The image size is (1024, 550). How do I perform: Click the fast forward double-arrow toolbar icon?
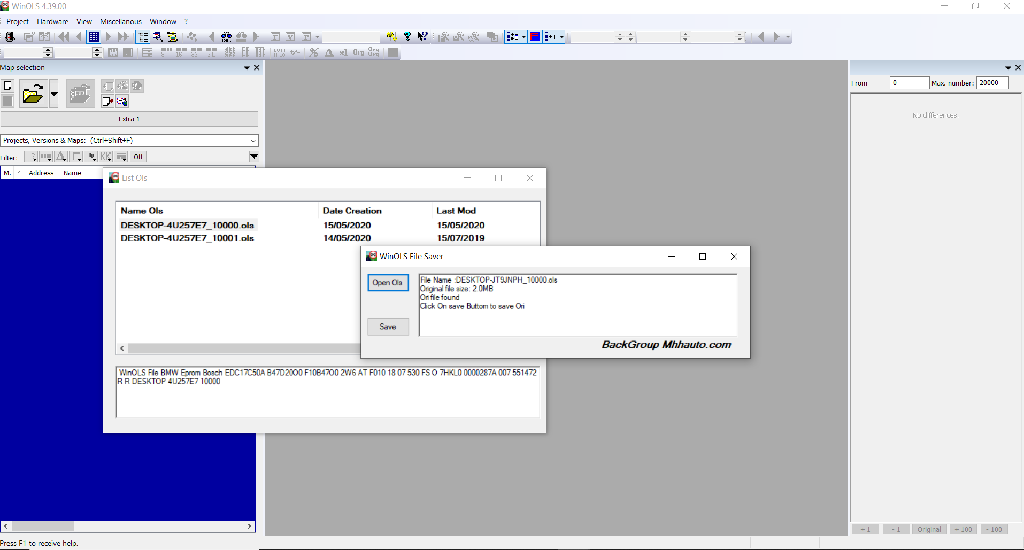click(x=123, y=37)
